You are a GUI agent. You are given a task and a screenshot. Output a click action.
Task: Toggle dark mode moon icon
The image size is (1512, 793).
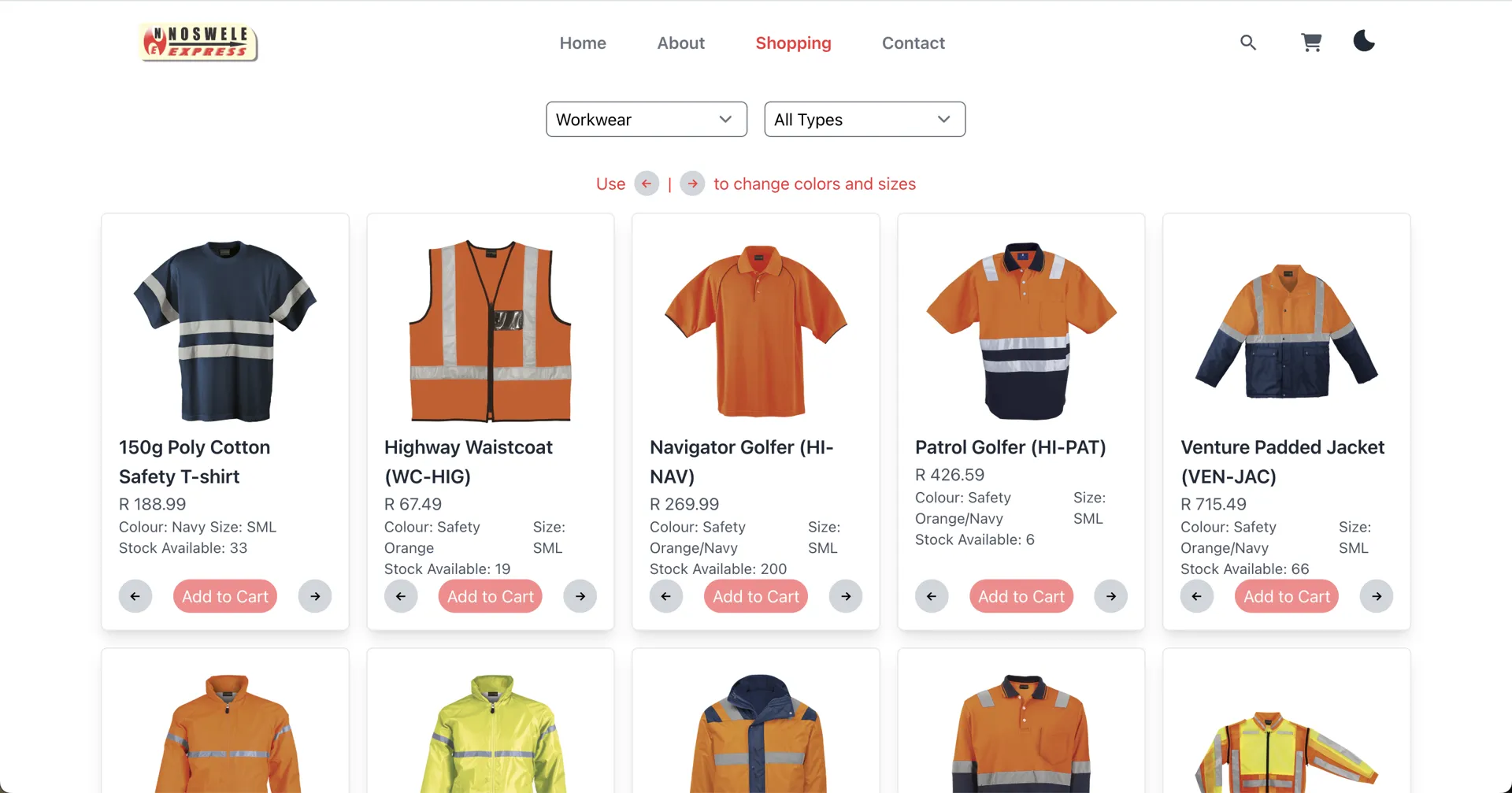click(x=1364, y=41)
